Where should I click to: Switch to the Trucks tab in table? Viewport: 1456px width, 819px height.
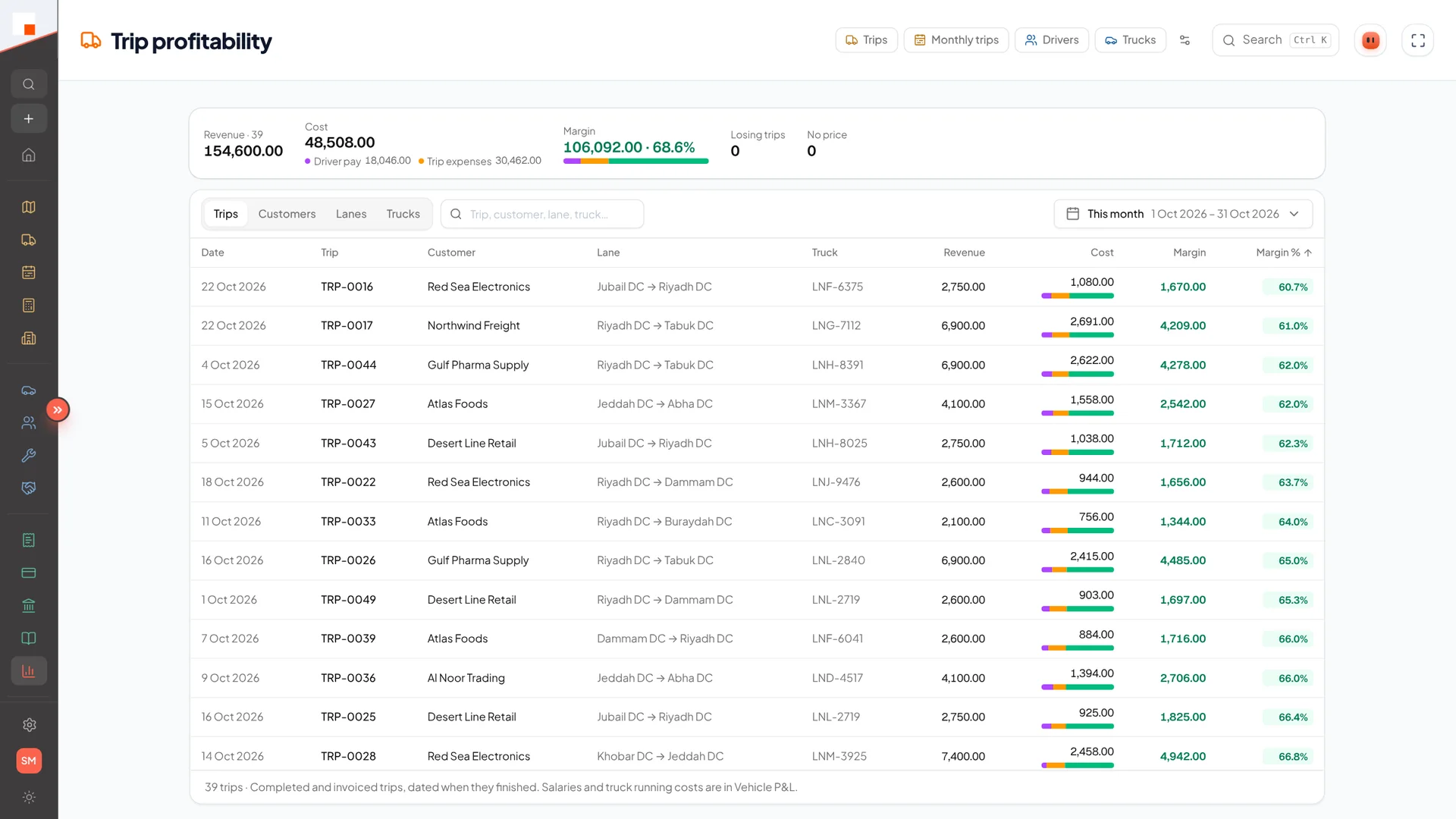point(403,214)
